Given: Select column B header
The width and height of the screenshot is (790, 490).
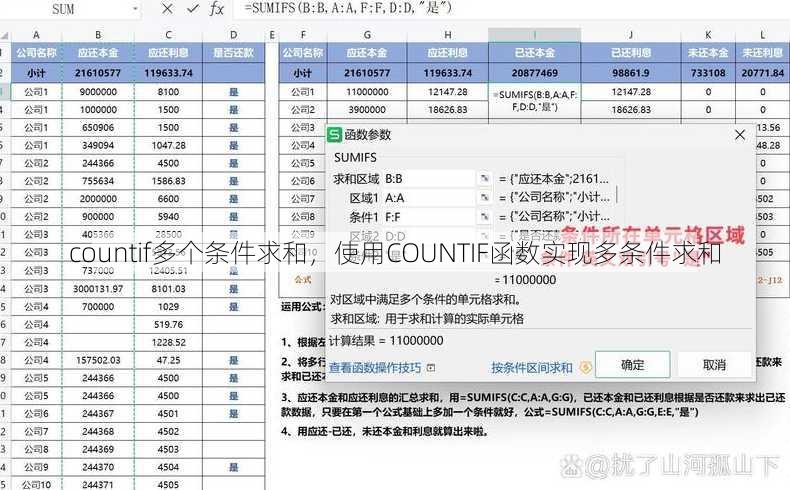Looking at the screenshot, I should pyautogui.click(x=98, y=35).
